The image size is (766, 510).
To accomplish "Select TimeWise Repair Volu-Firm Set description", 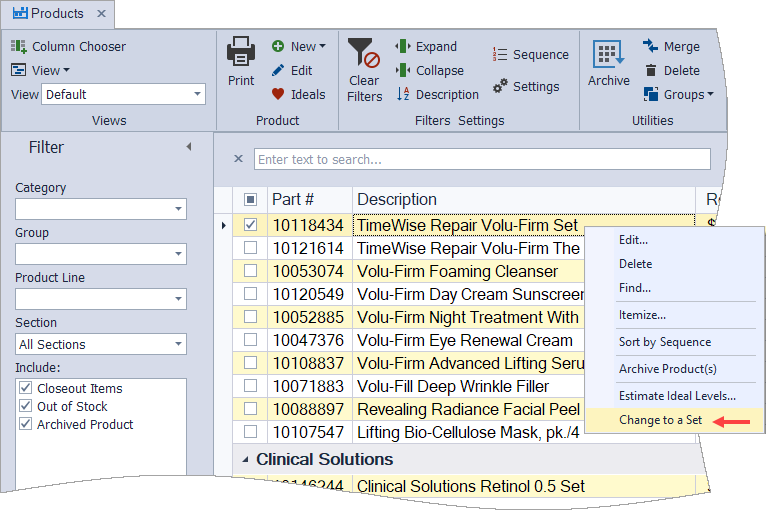I will tap(468, 225).
